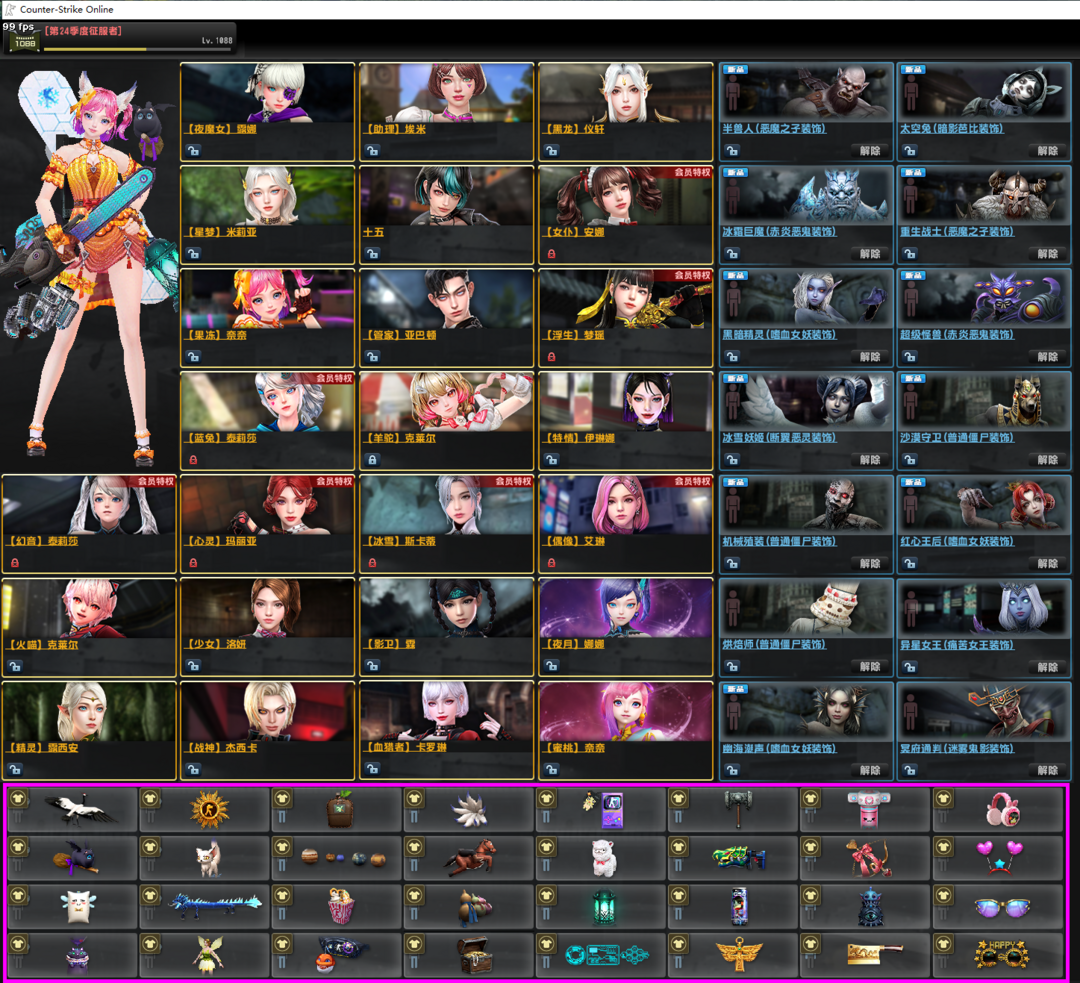Select the popcorn bucket accessory

pos(342,907)
